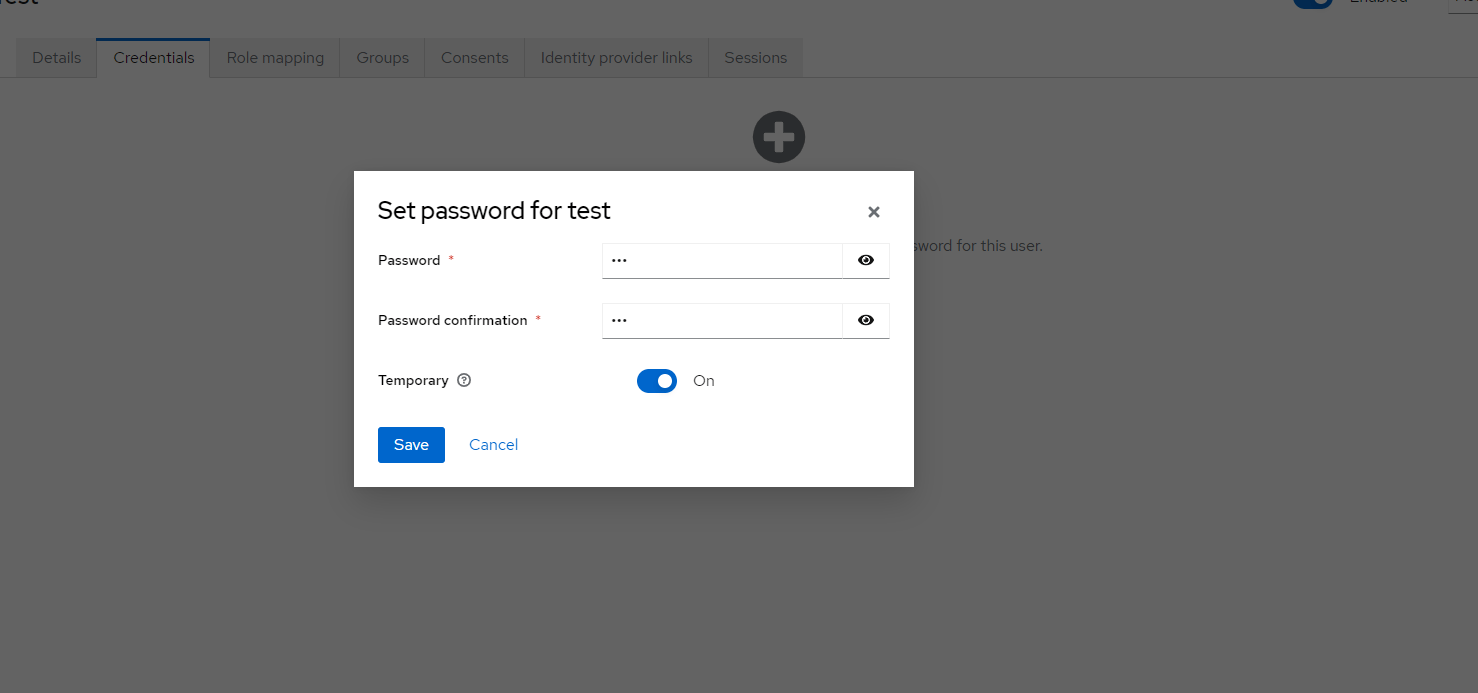Open the Role mapping tab
The image size is (1478, 693).
(274, 57)
